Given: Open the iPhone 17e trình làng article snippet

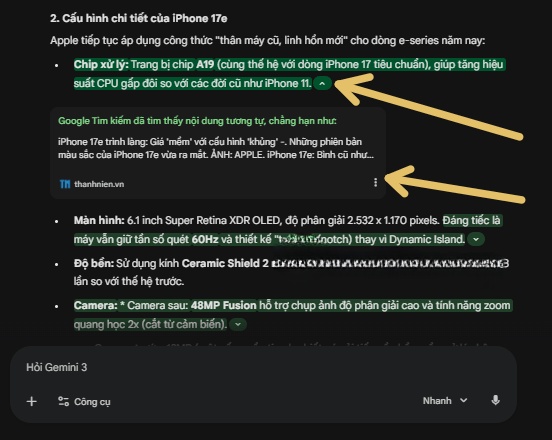Looking at the screenshot, I should point(216,148).
